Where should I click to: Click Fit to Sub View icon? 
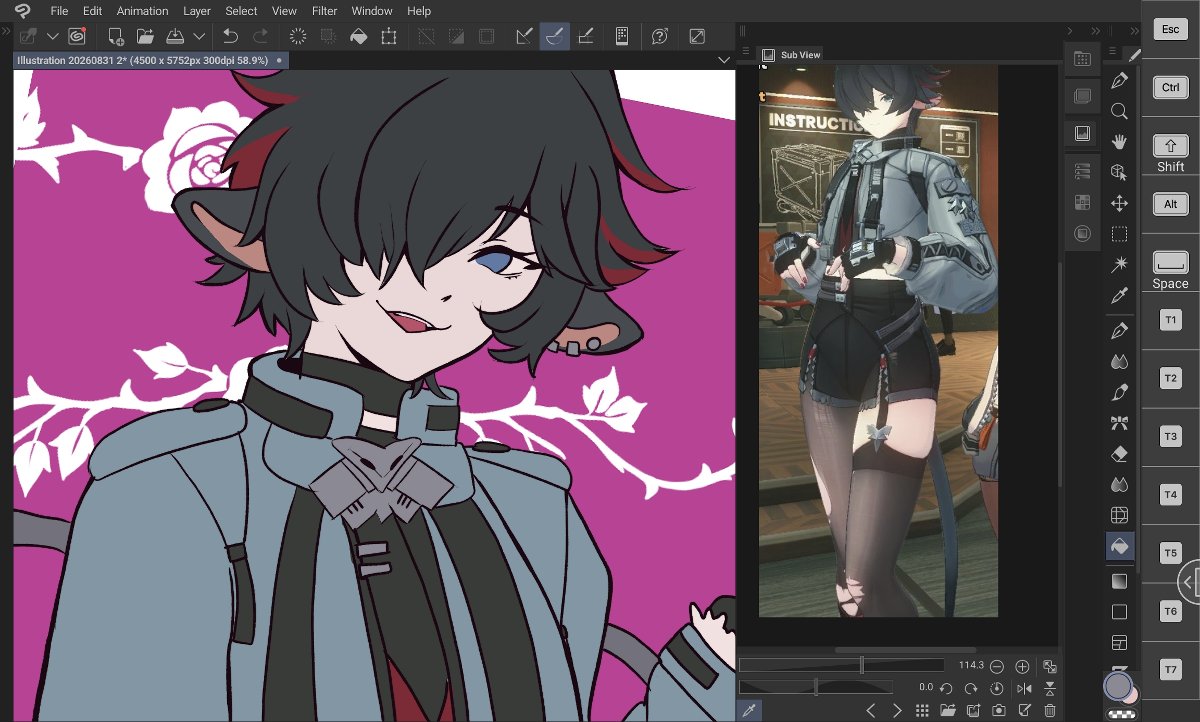click(1049, 666)
